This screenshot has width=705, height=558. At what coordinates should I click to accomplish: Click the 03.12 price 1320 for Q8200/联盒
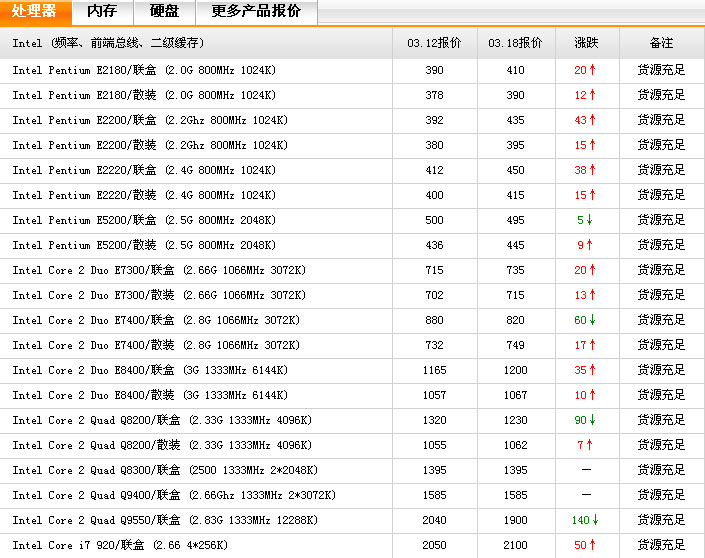434,420
